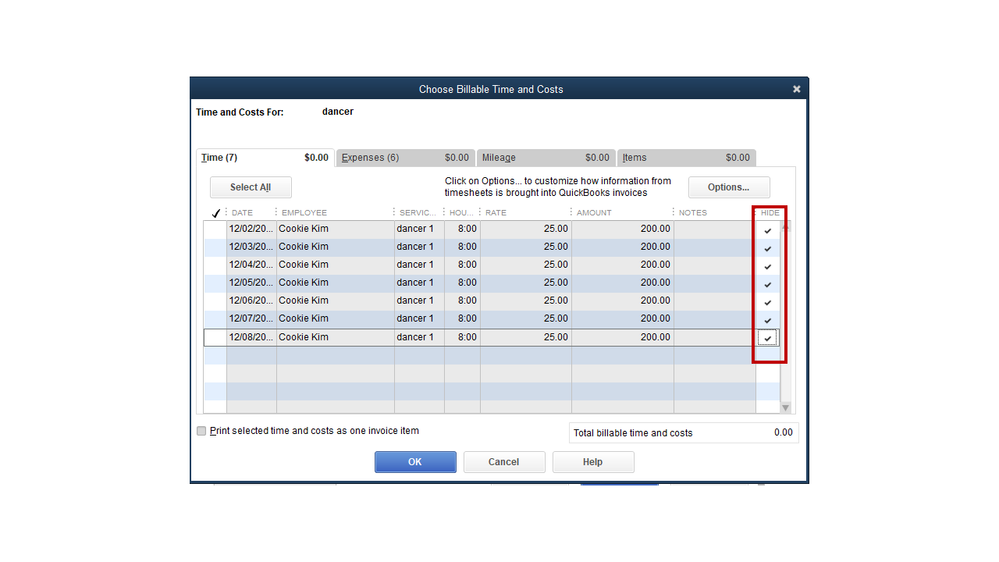The height and width of the screenshot is (562, 999).
Task: Toggle Print selected time and costs checkbox
Action: tap(201, 431)
